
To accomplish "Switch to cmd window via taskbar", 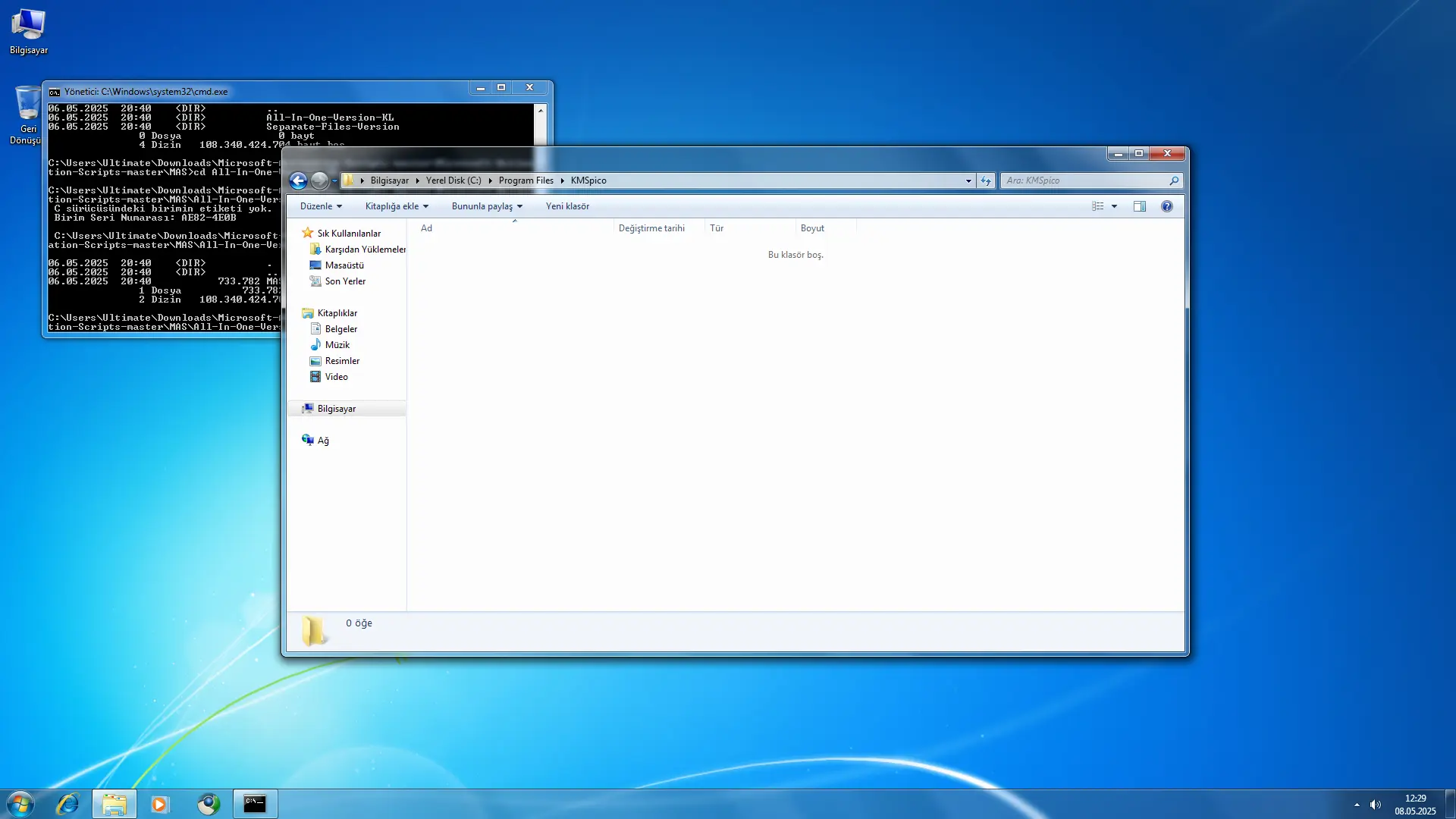I will (255, 804).
